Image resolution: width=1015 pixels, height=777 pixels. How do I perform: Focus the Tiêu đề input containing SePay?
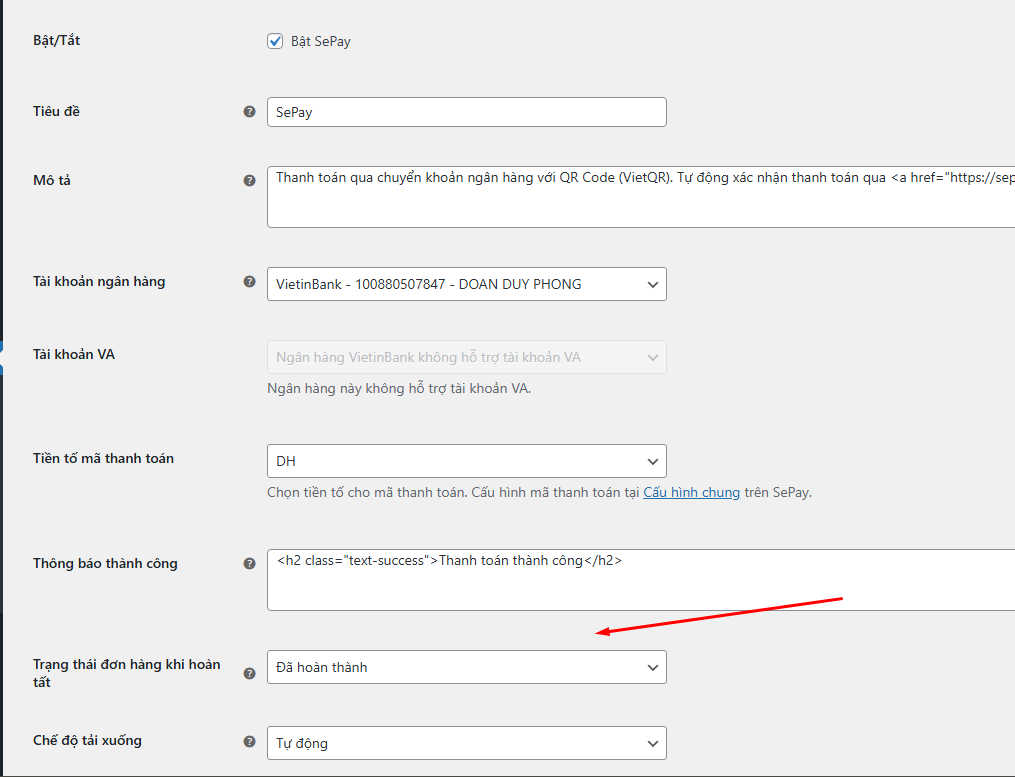[467, 112]
